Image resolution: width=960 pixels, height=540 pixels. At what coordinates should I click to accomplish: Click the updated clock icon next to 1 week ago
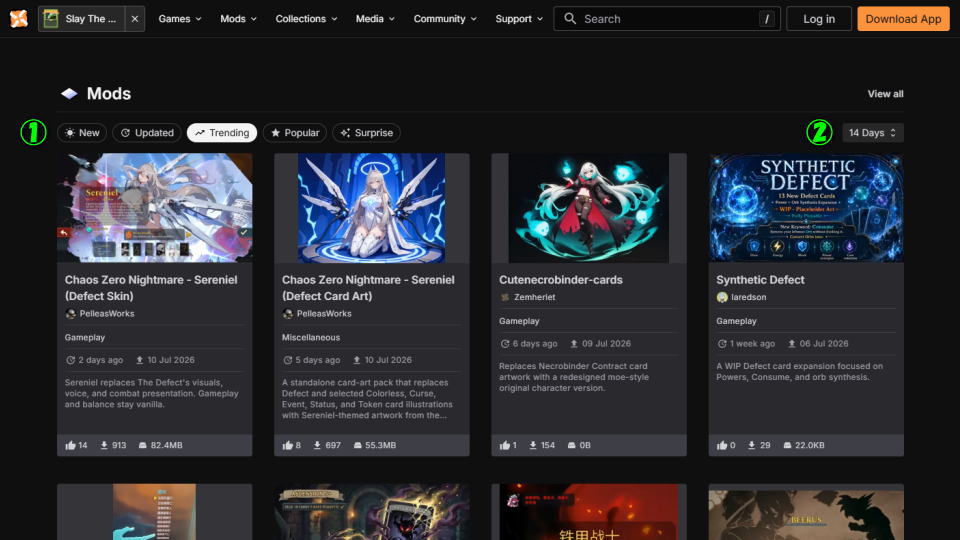click(722, 343)
